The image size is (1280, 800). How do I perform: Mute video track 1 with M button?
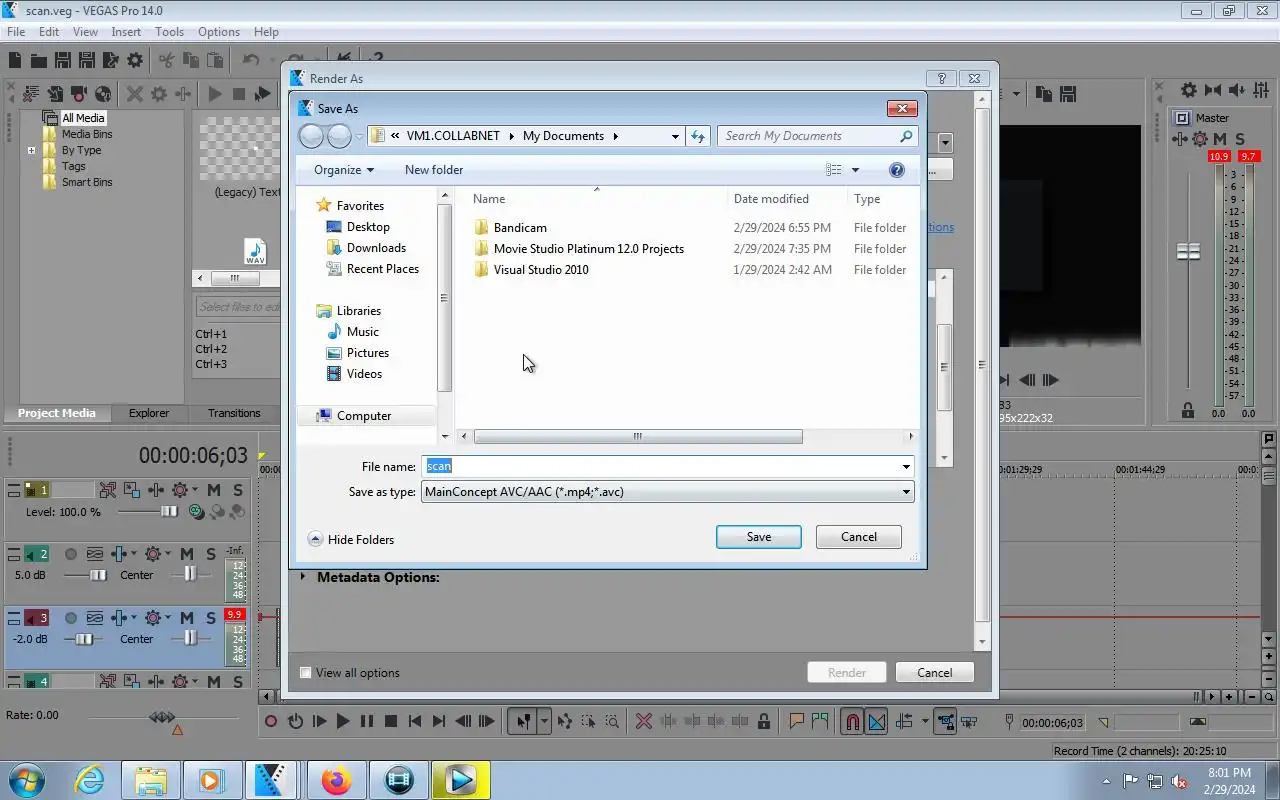click(x=214, y=490)
